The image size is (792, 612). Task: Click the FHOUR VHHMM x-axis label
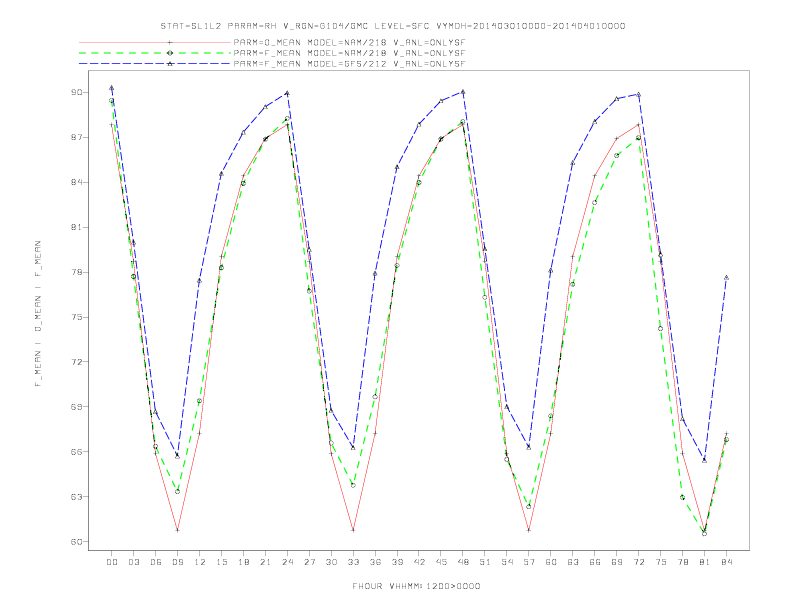click(416, 586)
